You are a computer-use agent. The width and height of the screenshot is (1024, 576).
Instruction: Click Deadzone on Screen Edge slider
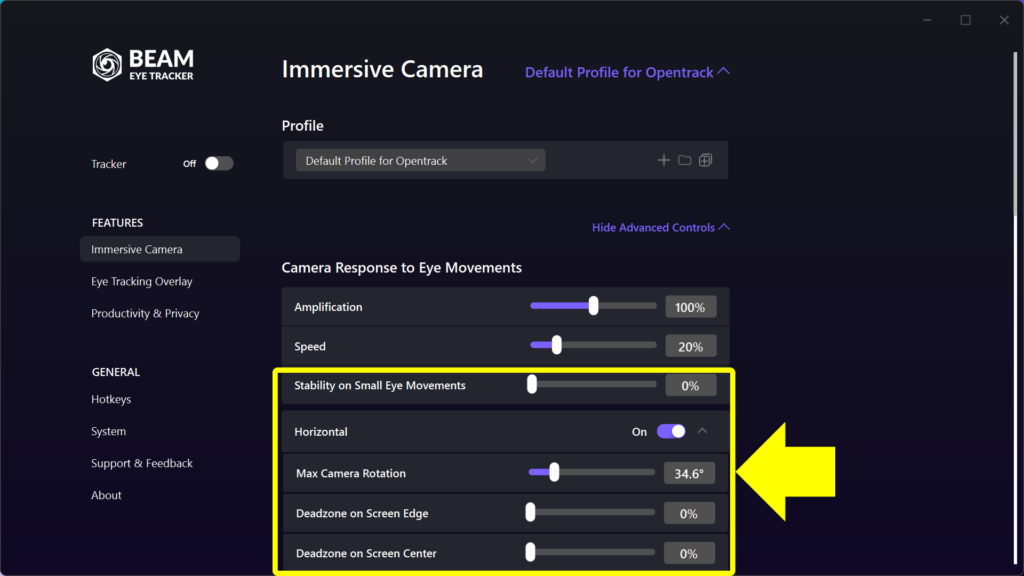591,512
